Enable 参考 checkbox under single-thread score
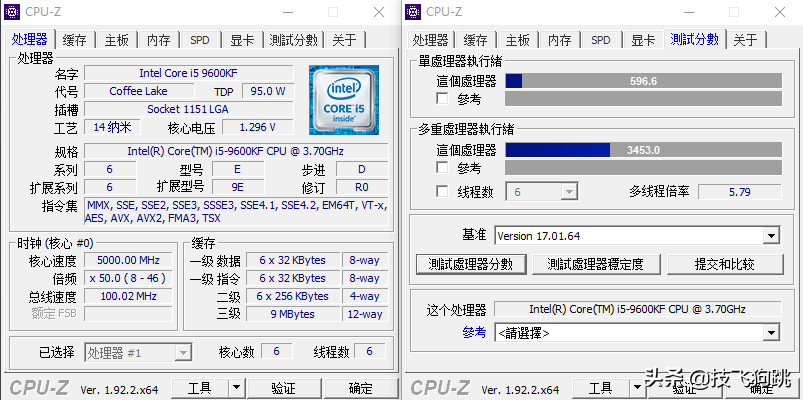This screenshot has width=803, height=400. click(442, 99)
